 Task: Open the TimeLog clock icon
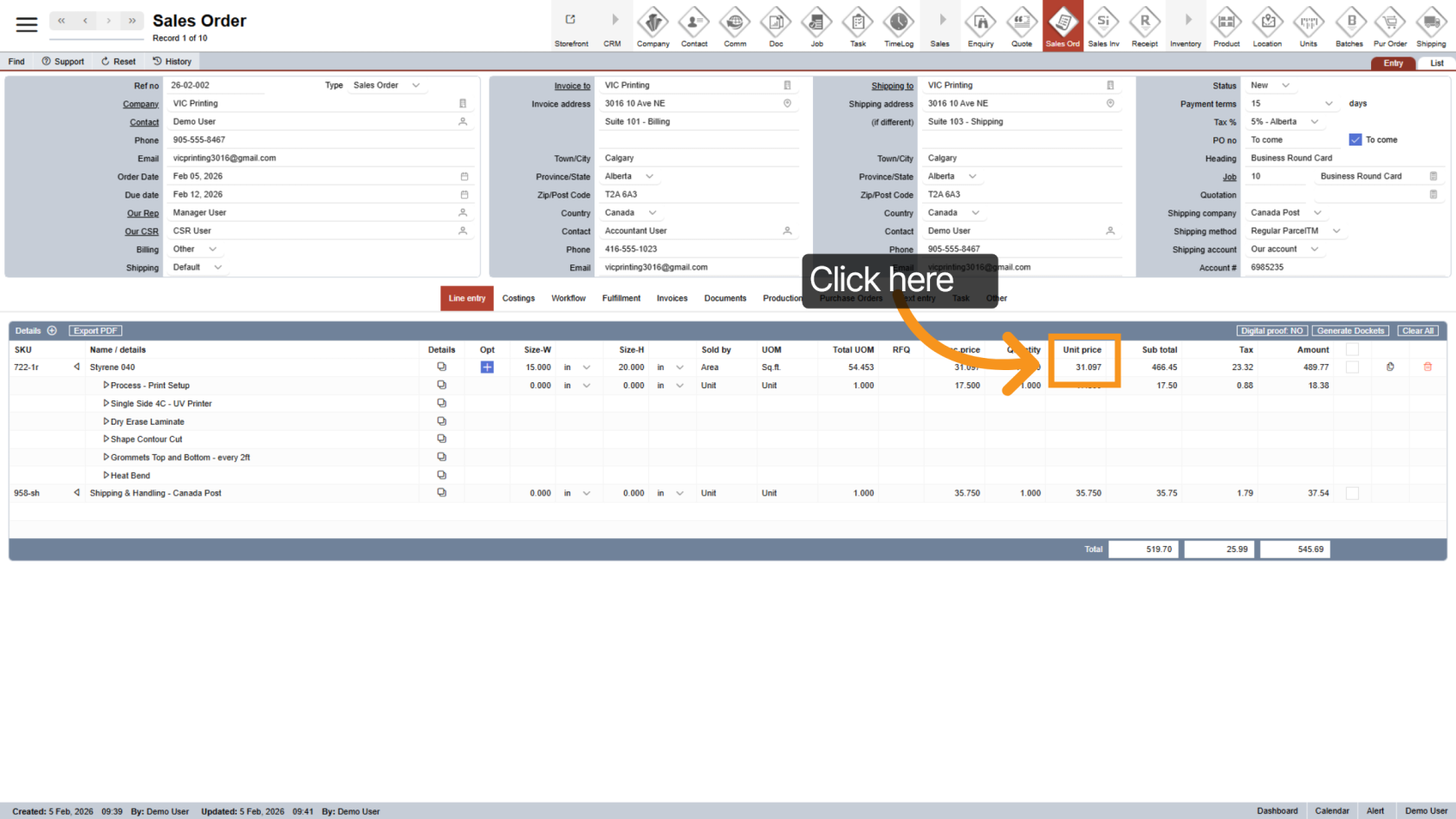pyautogui.click(x=898, y=26)
